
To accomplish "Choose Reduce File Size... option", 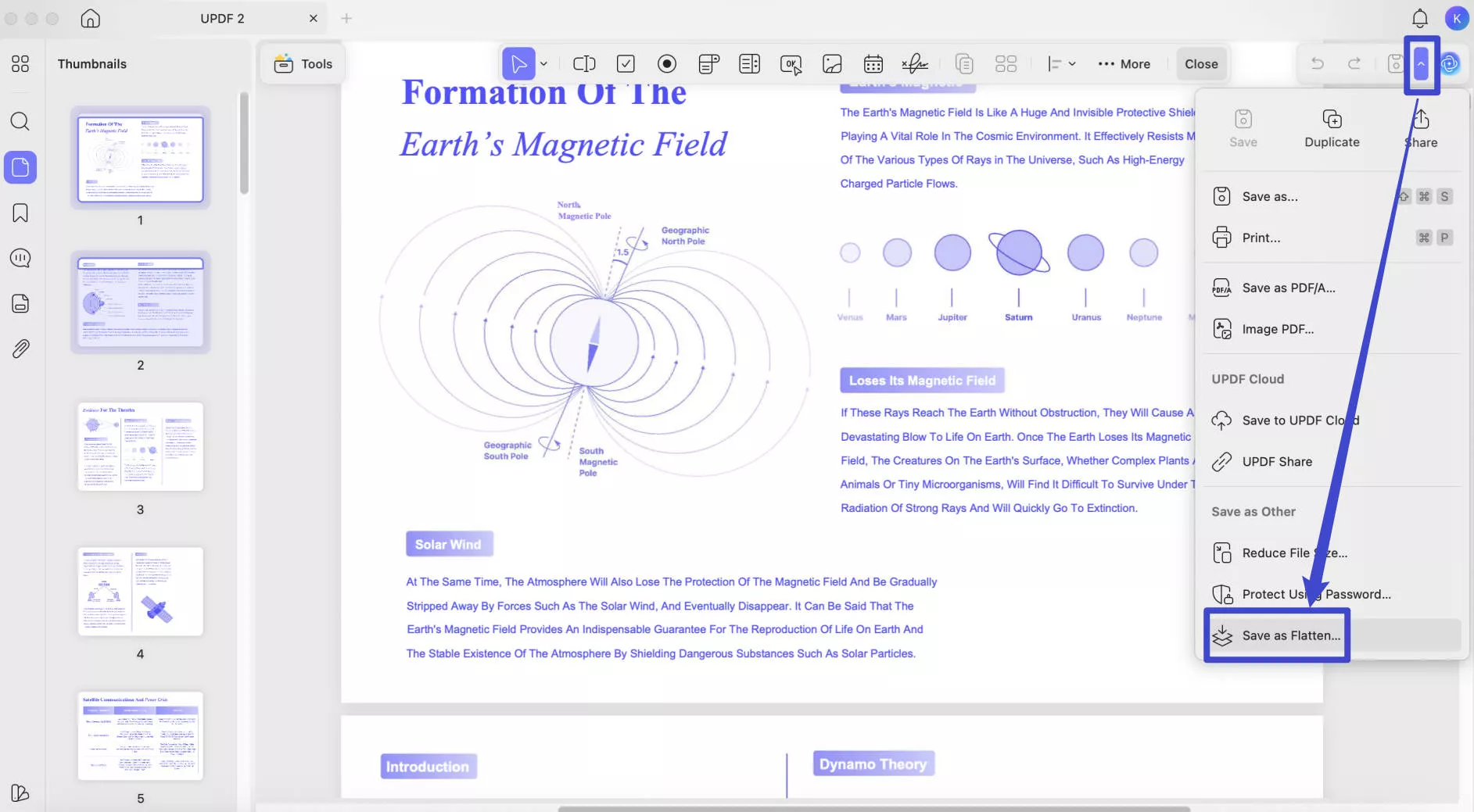I will [1332, 553].
